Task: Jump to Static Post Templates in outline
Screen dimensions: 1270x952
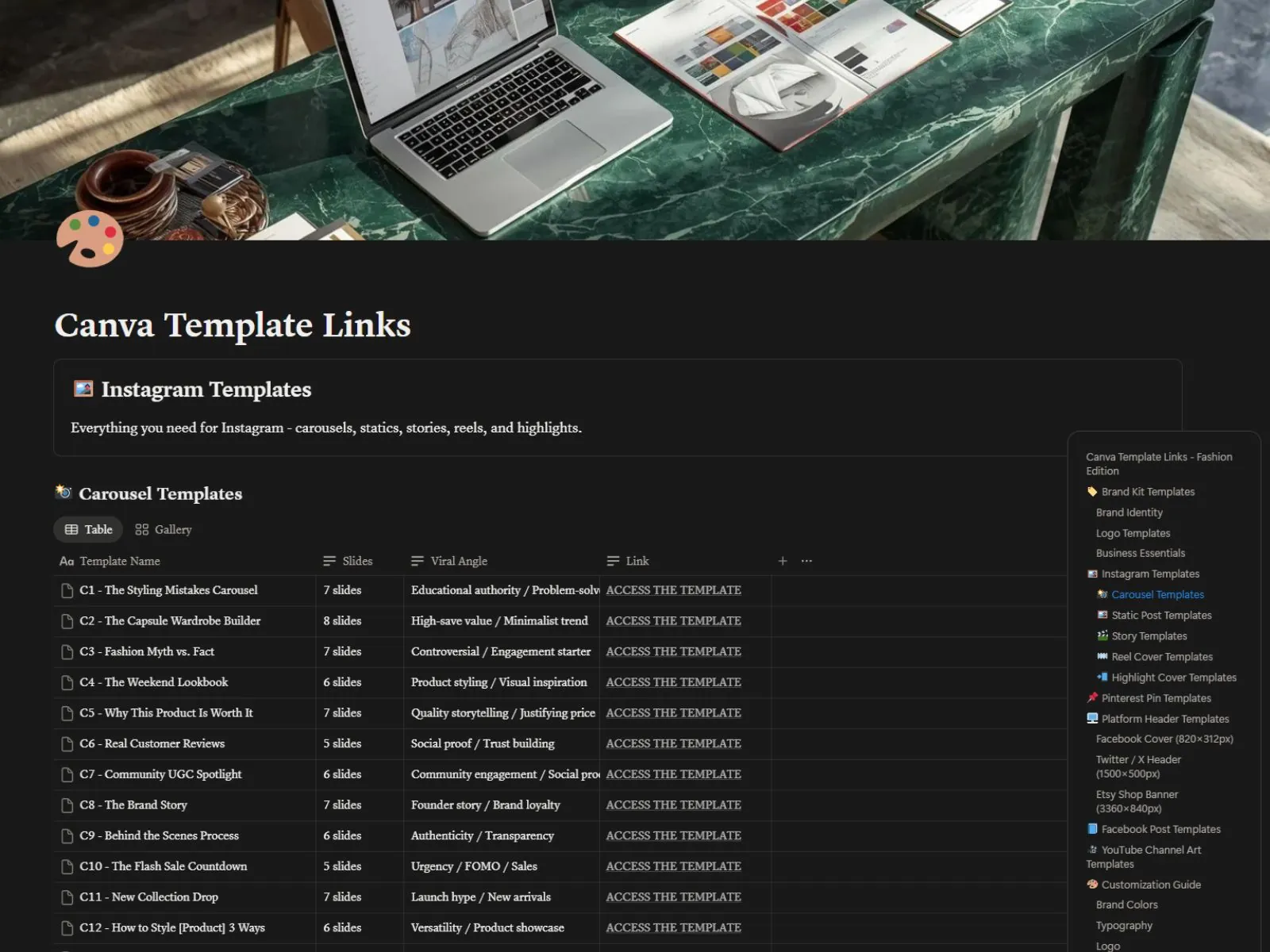Action: [x=1161, y=616]
